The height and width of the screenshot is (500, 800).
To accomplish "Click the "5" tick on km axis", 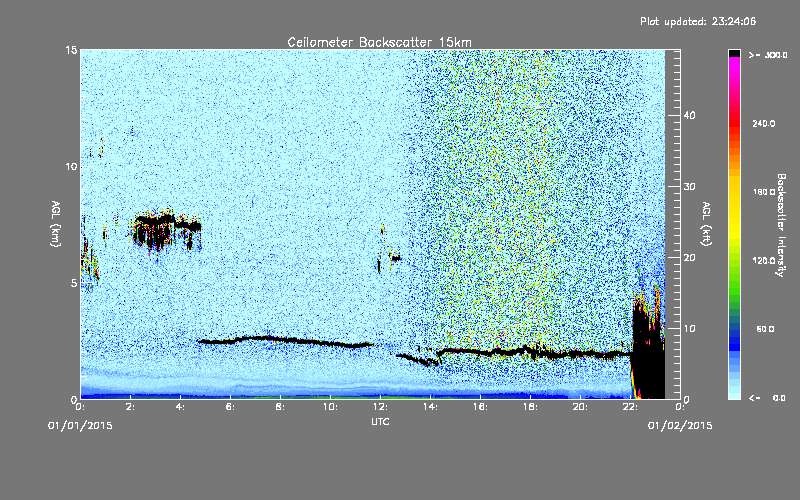I will click(74, 283).
